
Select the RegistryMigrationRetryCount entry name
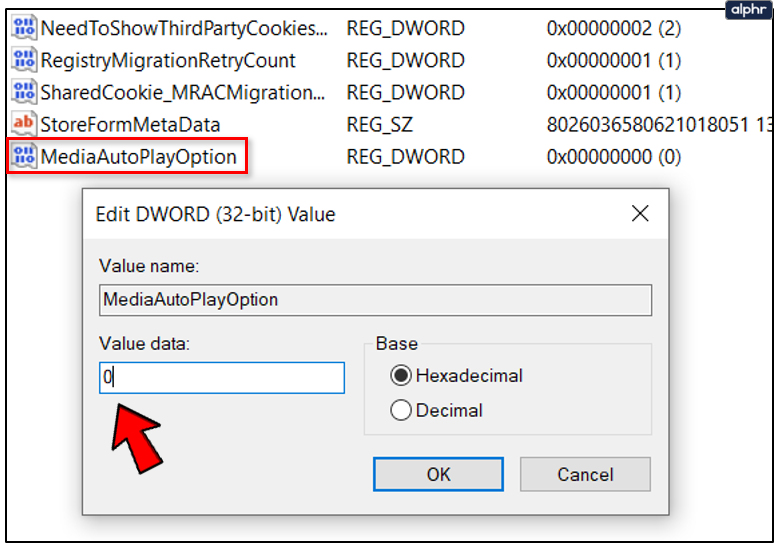(168, 61)
